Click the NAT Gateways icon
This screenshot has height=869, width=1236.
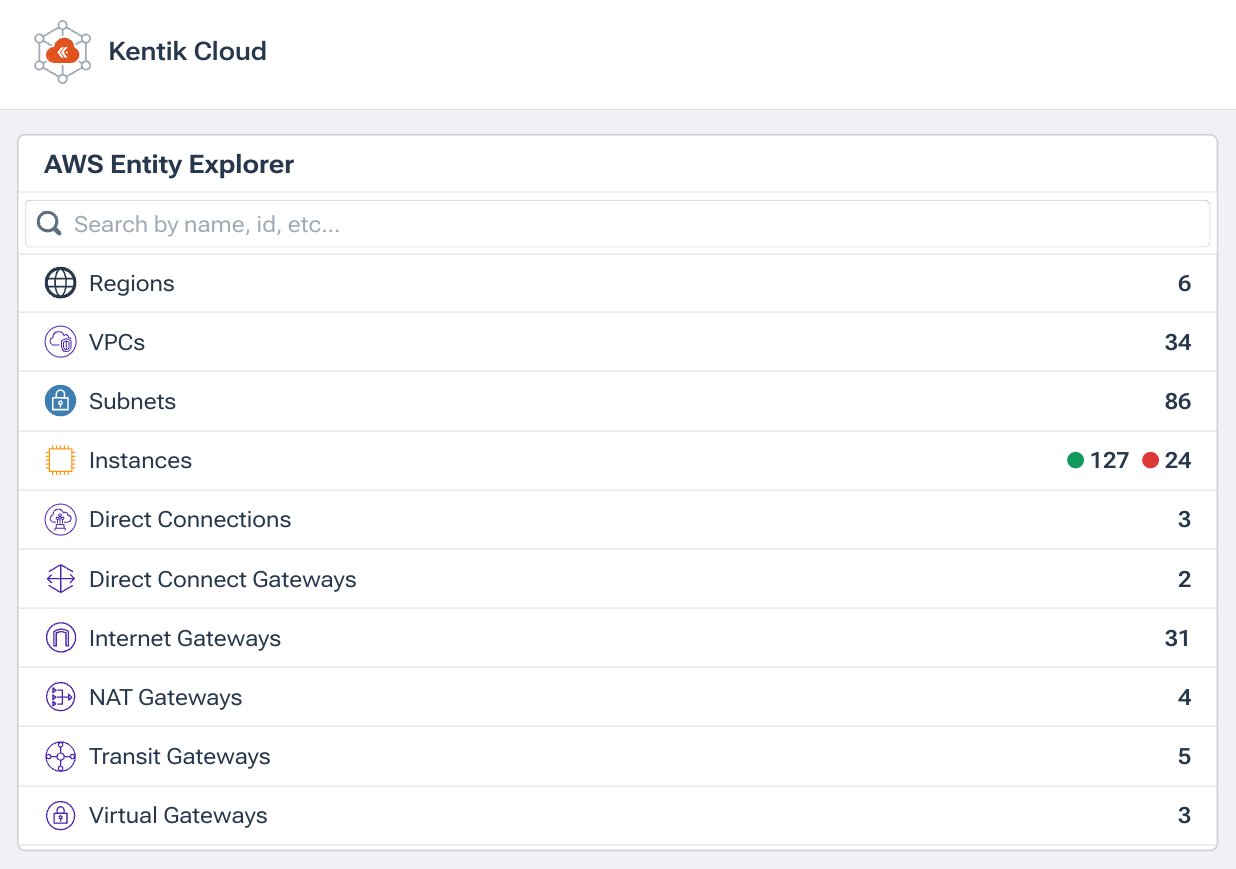61,697
